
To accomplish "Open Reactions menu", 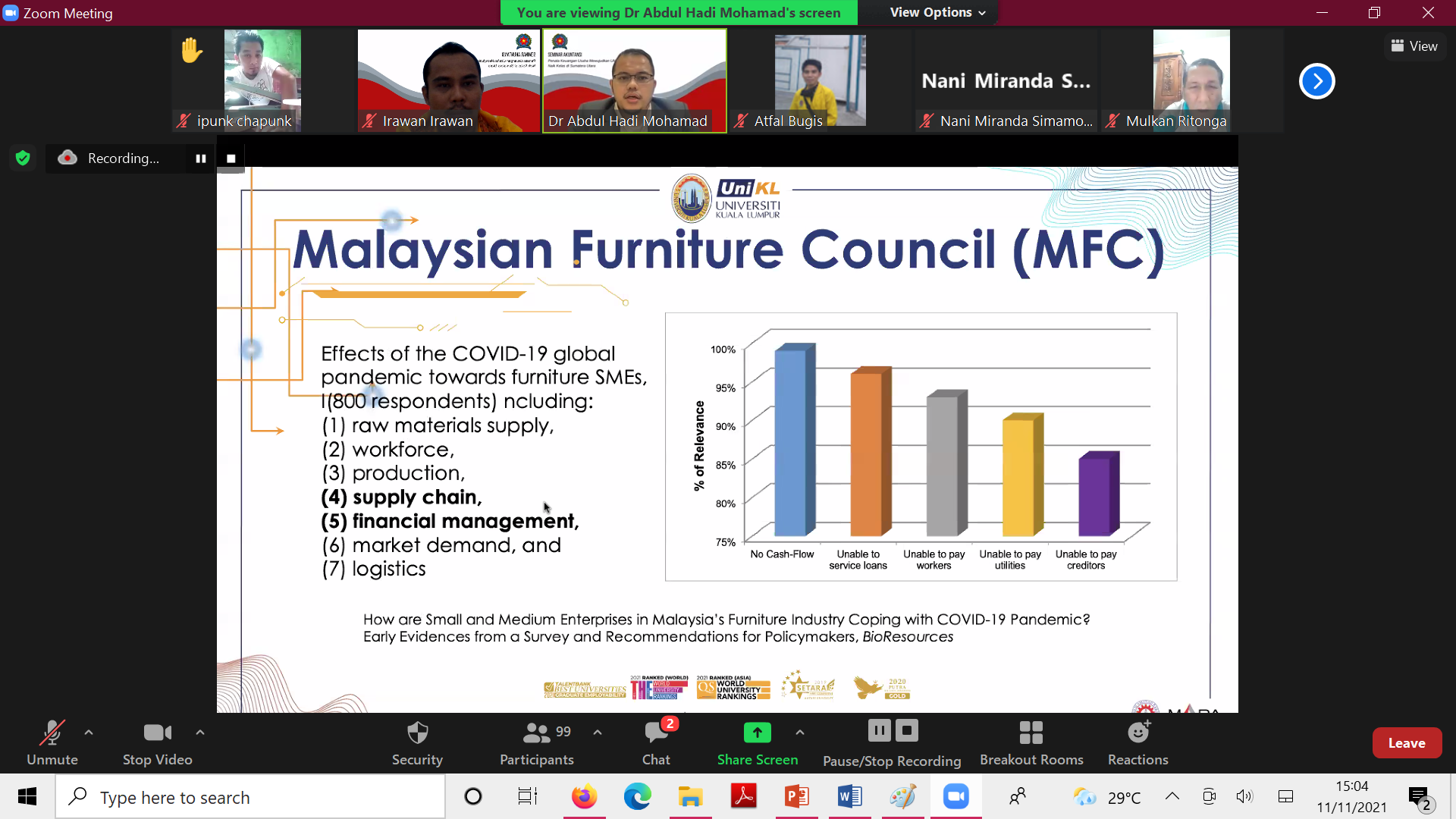I will (1137, 743).
